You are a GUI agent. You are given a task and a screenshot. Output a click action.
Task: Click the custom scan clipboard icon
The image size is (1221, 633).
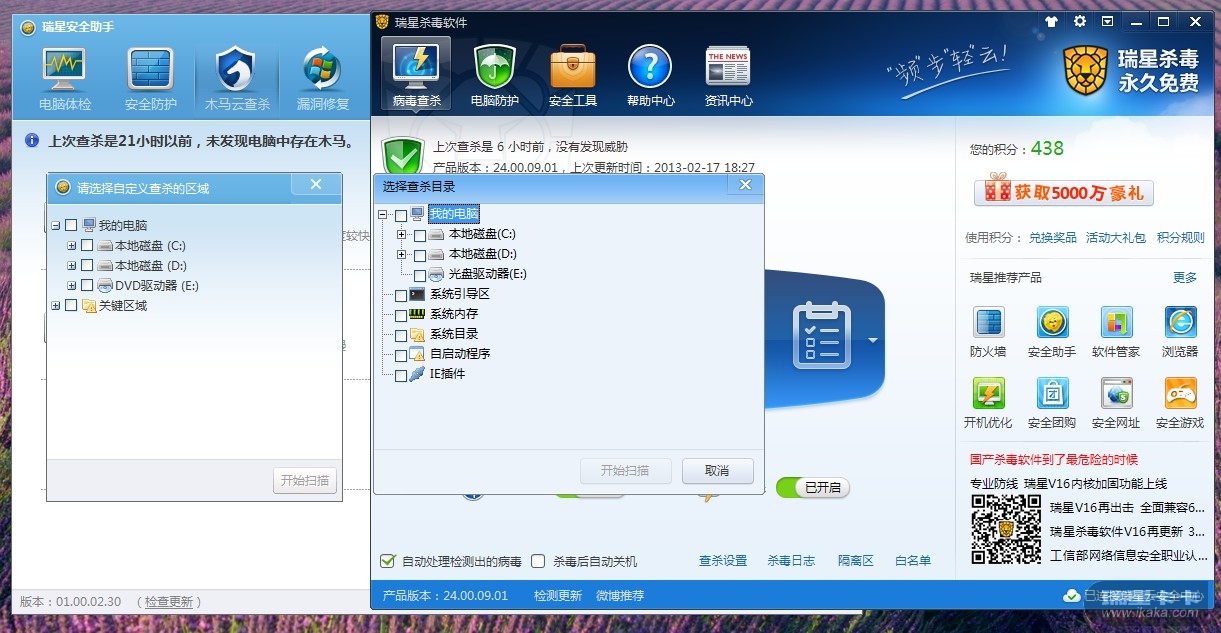click(x=821, y=335)
